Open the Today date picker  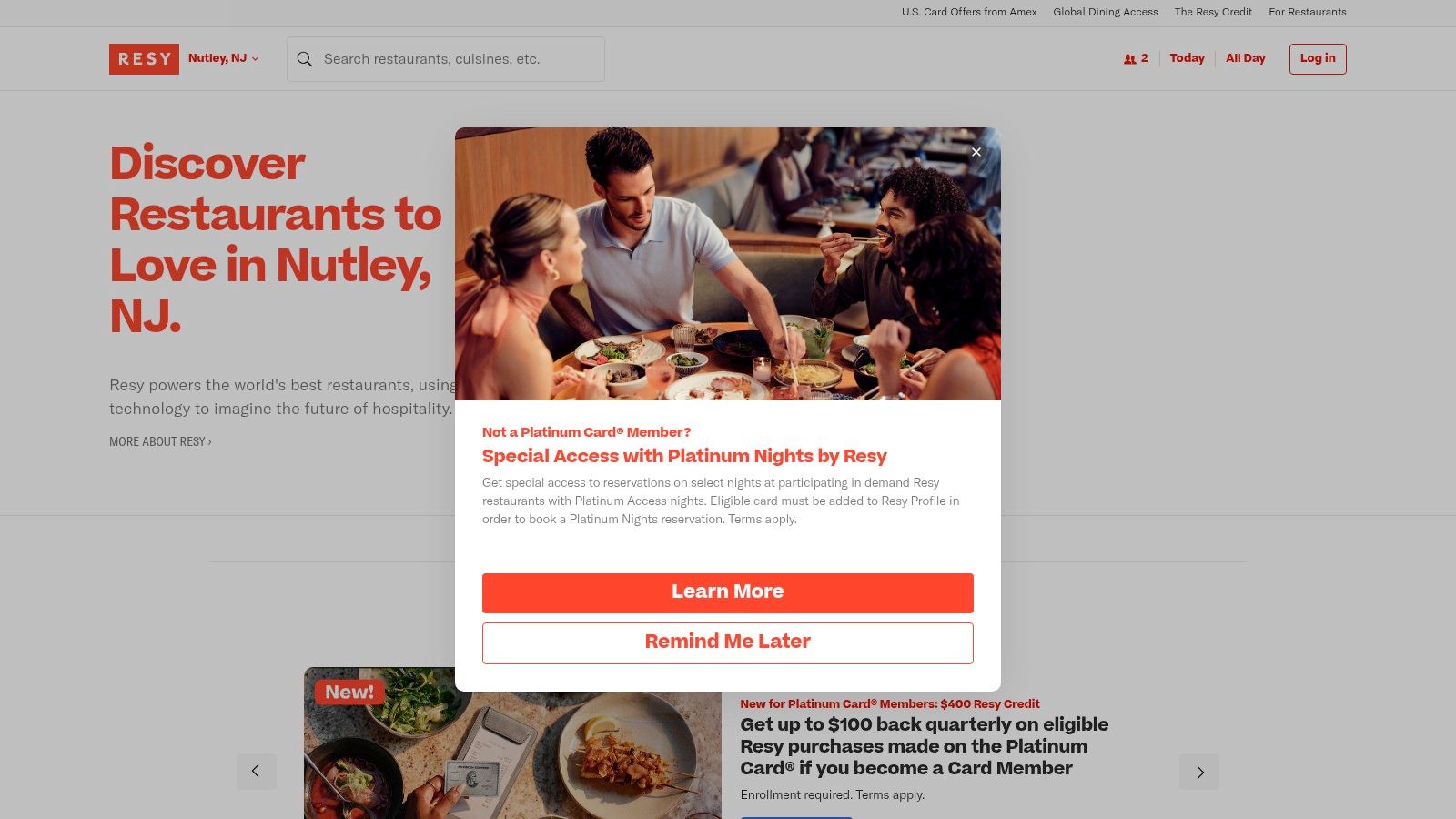tap(1187, 58)
